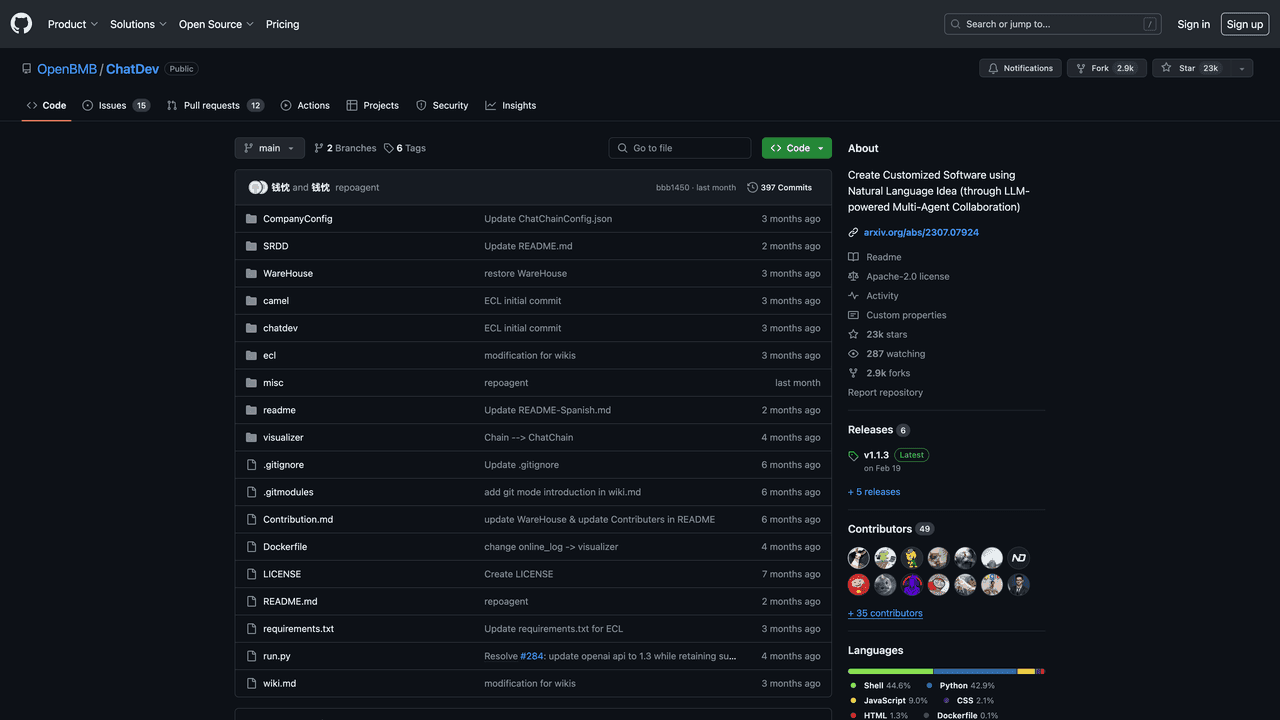Click the chatdev folder icon

252,328
